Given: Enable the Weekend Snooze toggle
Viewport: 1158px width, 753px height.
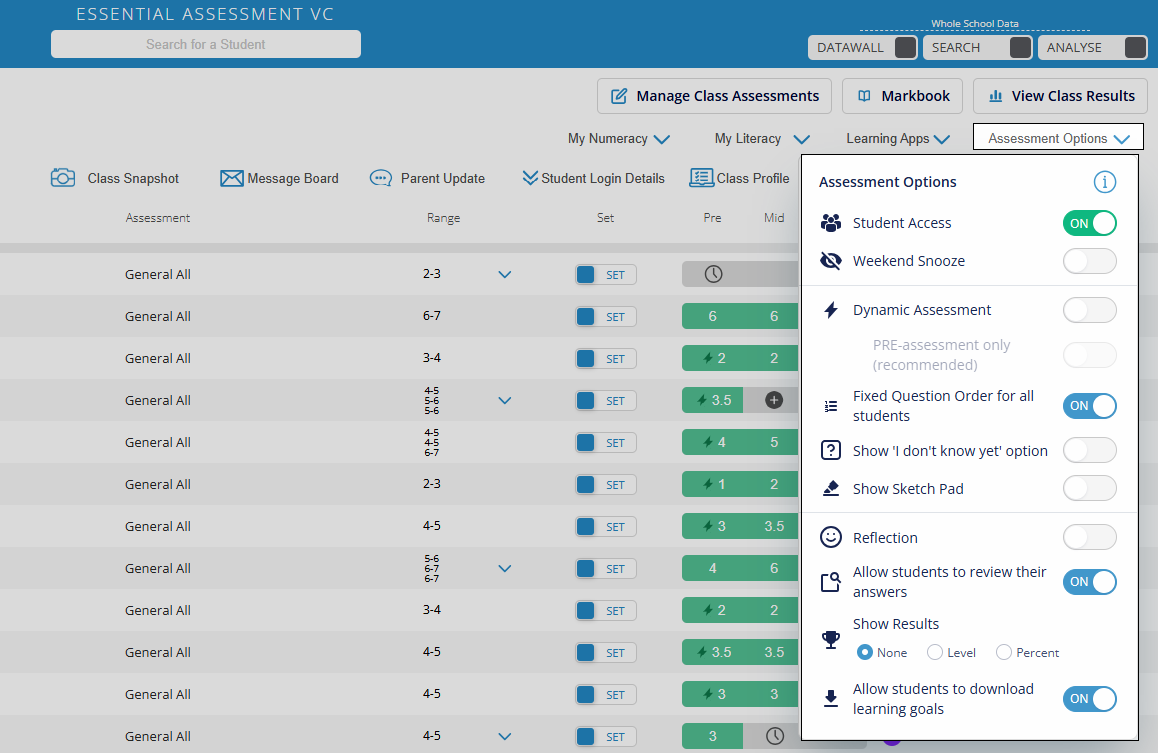Looking at the screenshot, I should pyautogui.click(x=1089, y=261).
